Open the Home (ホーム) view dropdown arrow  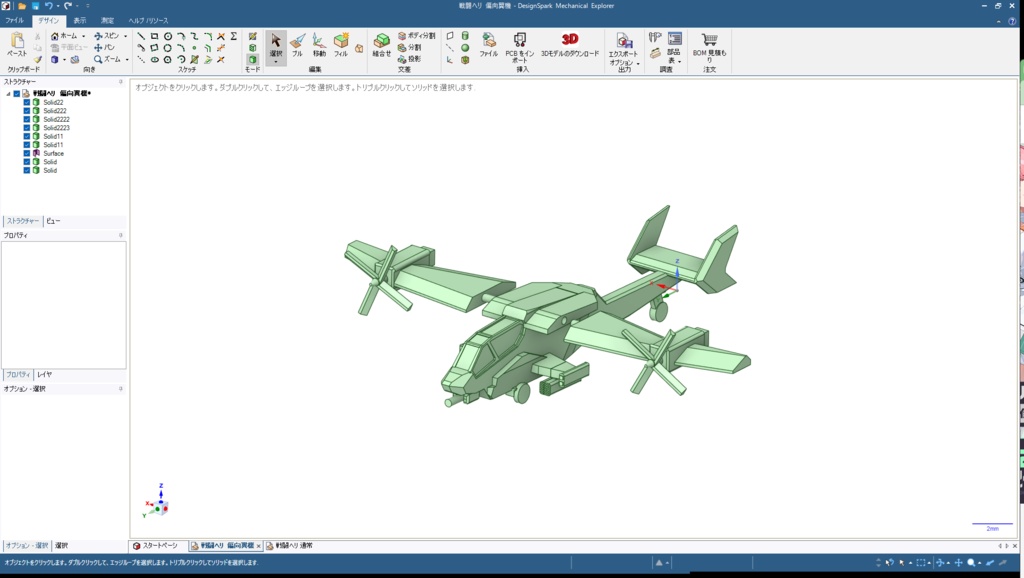pyautogui.click(x=84, y=37)
